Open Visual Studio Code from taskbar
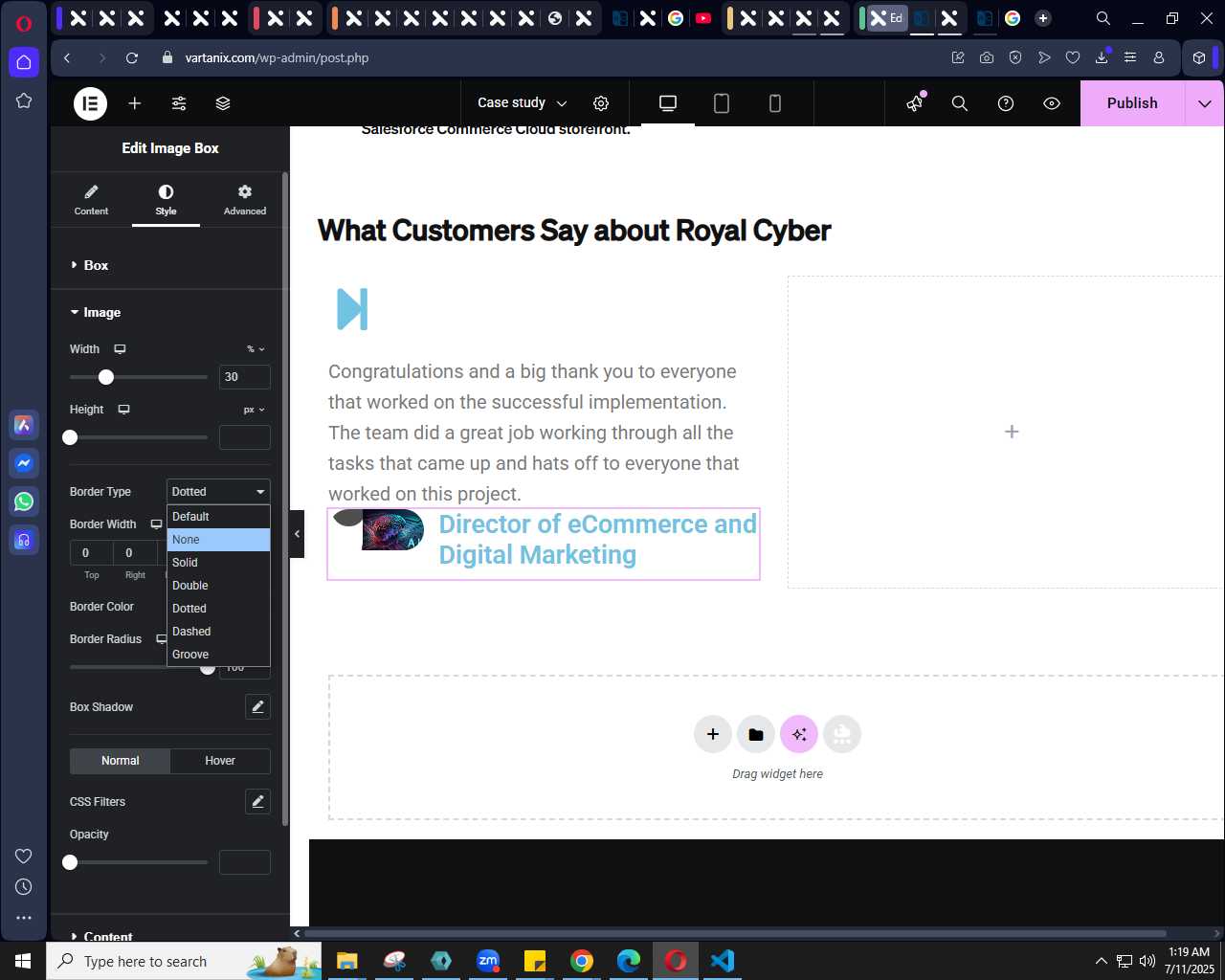Image resolution: width=1225 pixels, height=980 pixels. pyautogui.click(x=723, y=961)
